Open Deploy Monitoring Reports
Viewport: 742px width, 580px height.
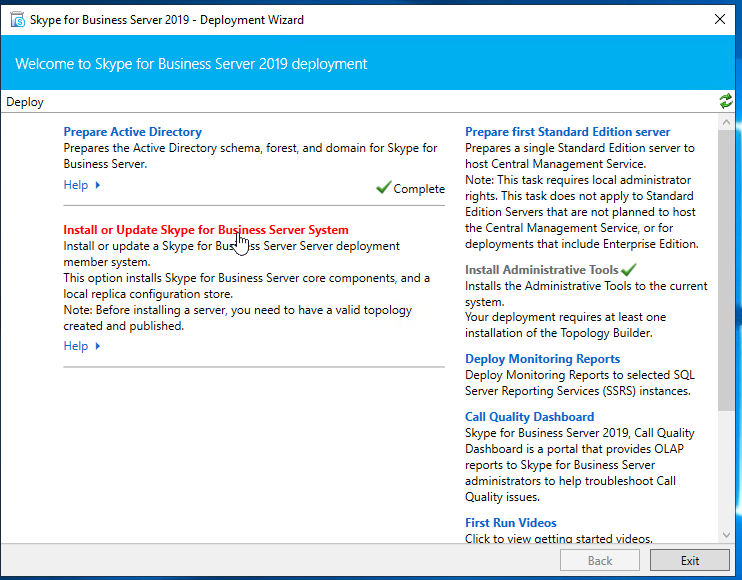click(x=542, y=359)
